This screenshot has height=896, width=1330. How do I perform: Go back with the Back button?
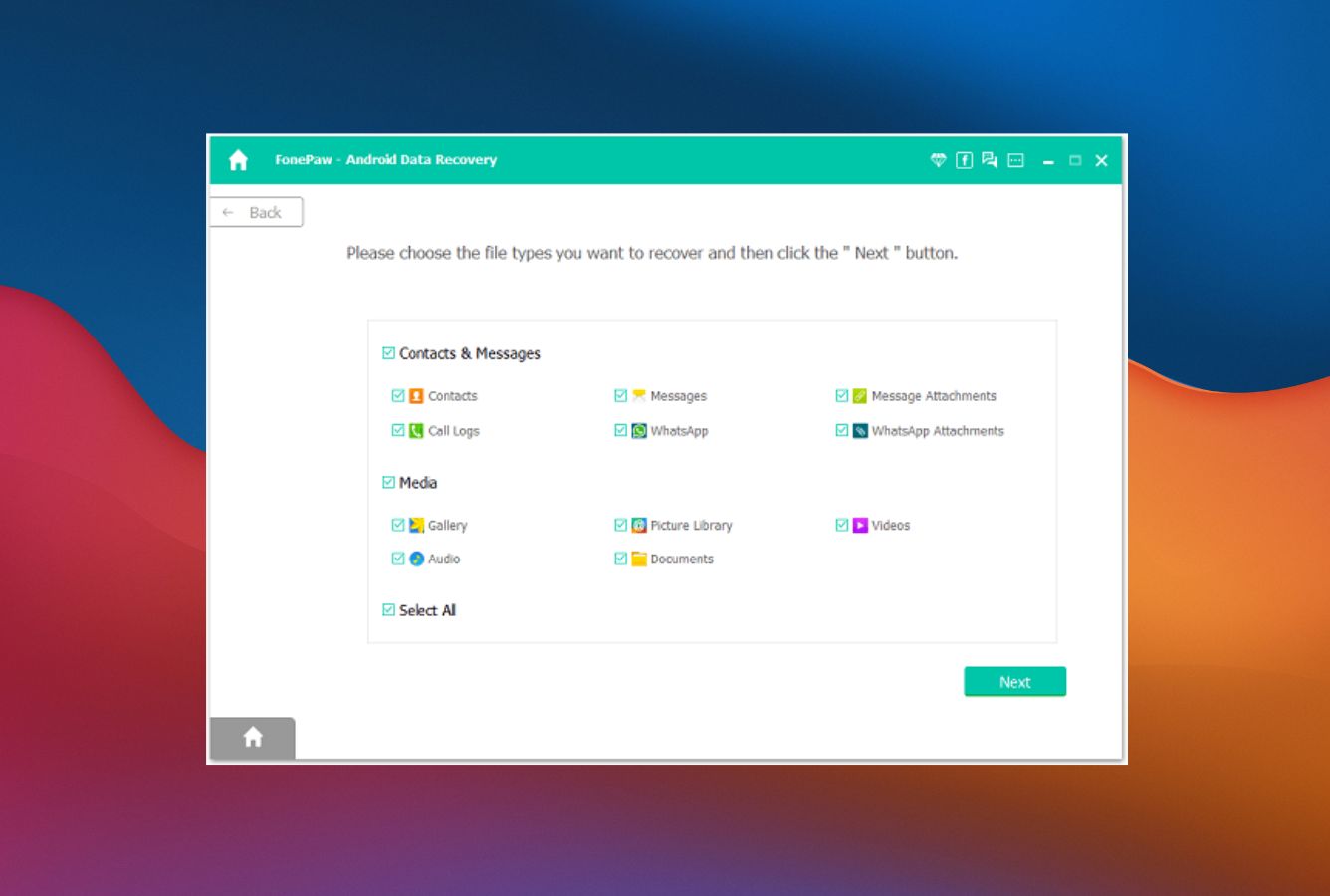coord(256,212)
